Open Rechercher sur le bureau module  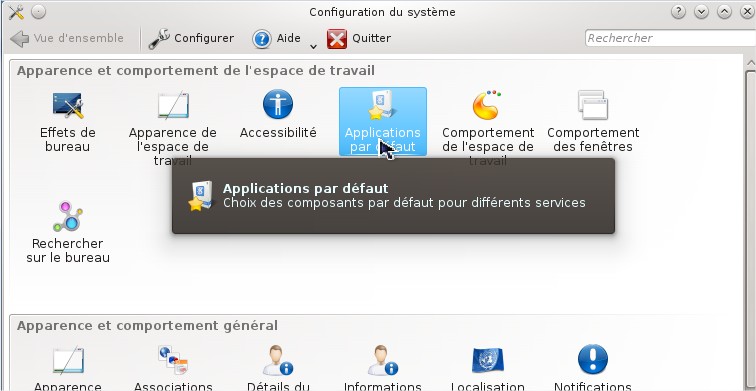tap(68, 232)
